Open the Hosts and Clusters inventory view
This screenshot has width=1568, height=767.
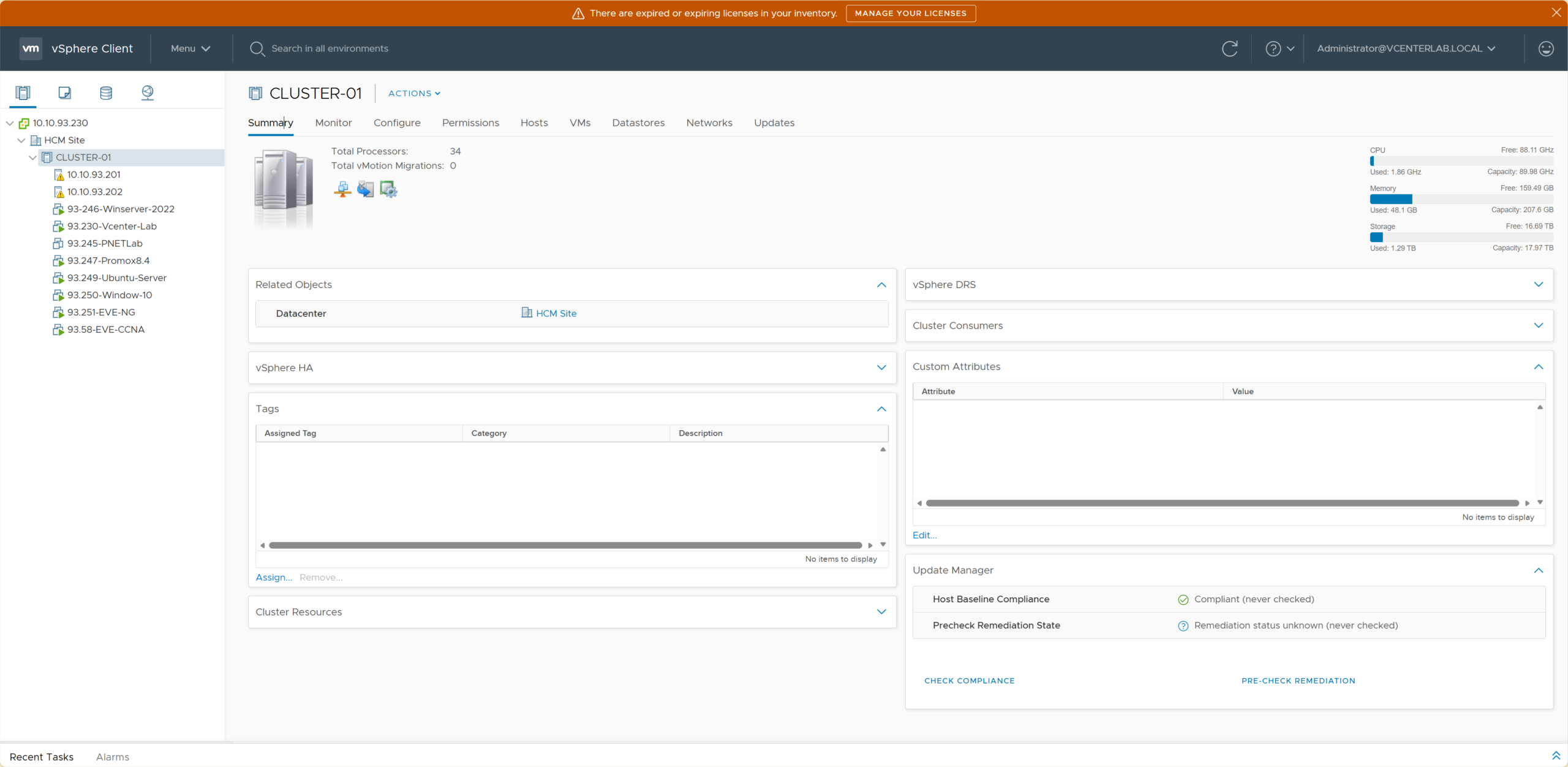23,93
